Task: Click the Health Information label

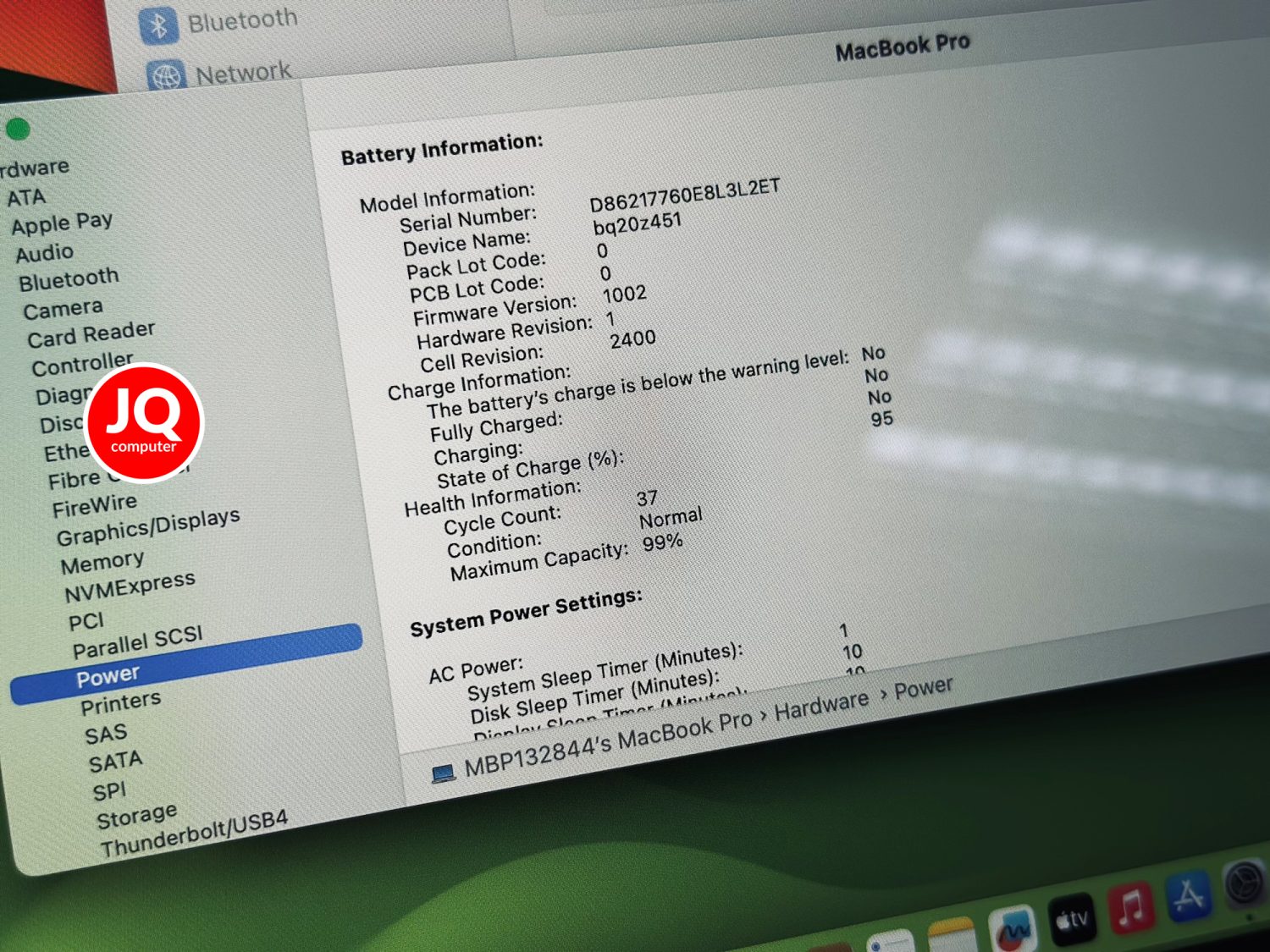Action: 493,498
